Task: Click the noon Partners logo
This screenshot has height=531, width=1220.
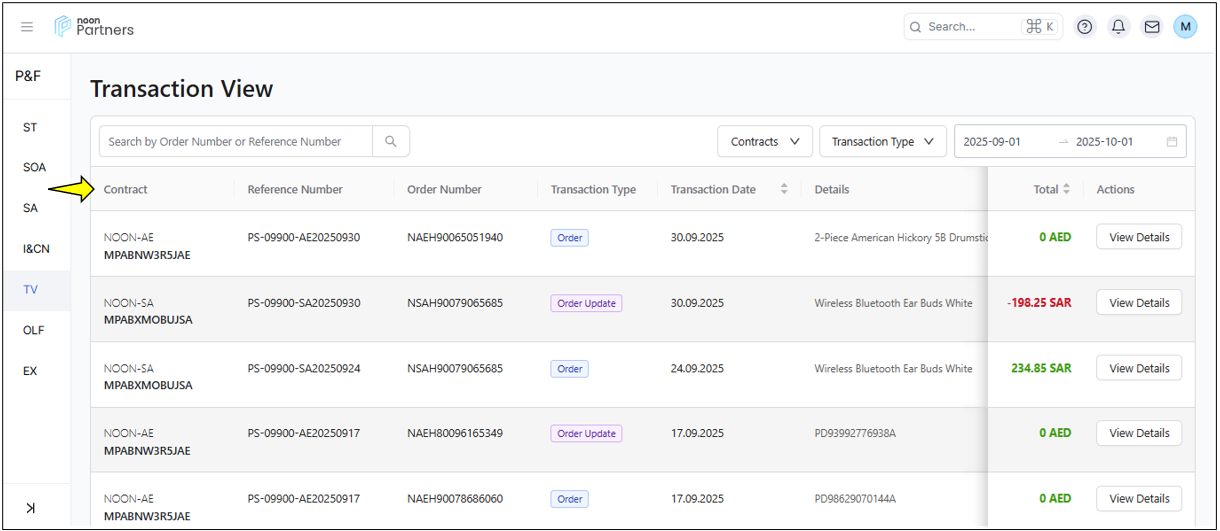Action: (94, 26)
